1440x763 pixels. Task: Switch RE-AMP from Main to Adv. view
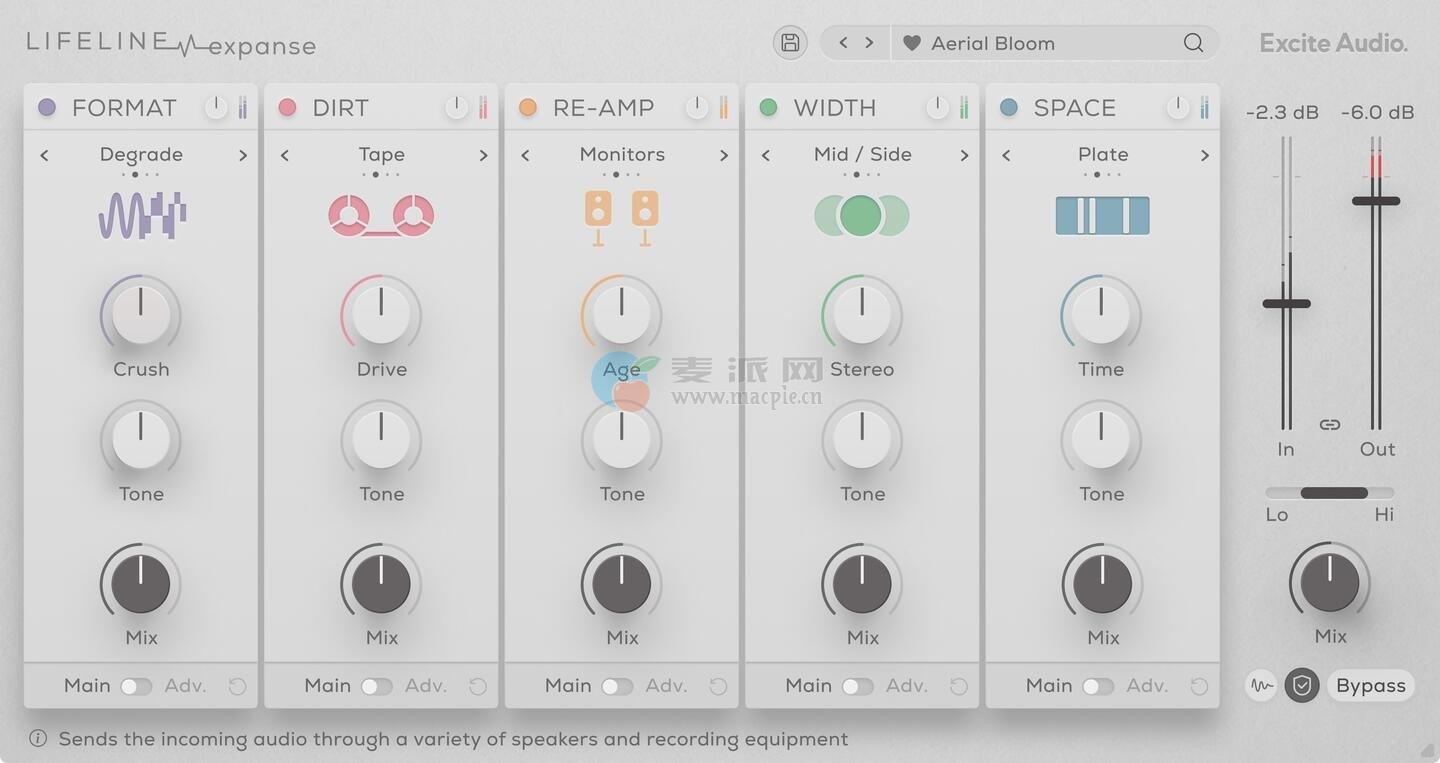coord(617,686)
